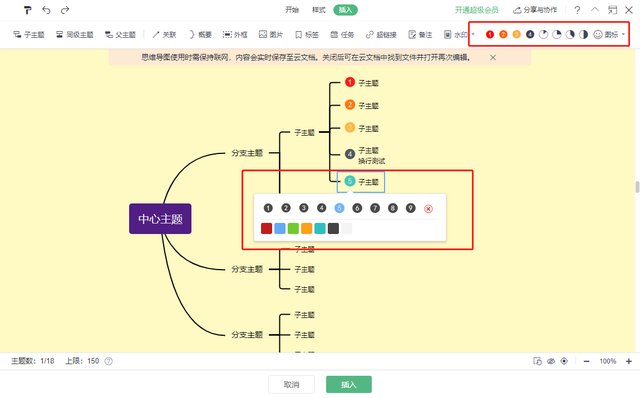Click the teal 5 icon on the selected node
The image size is (640, 398).
350,181
